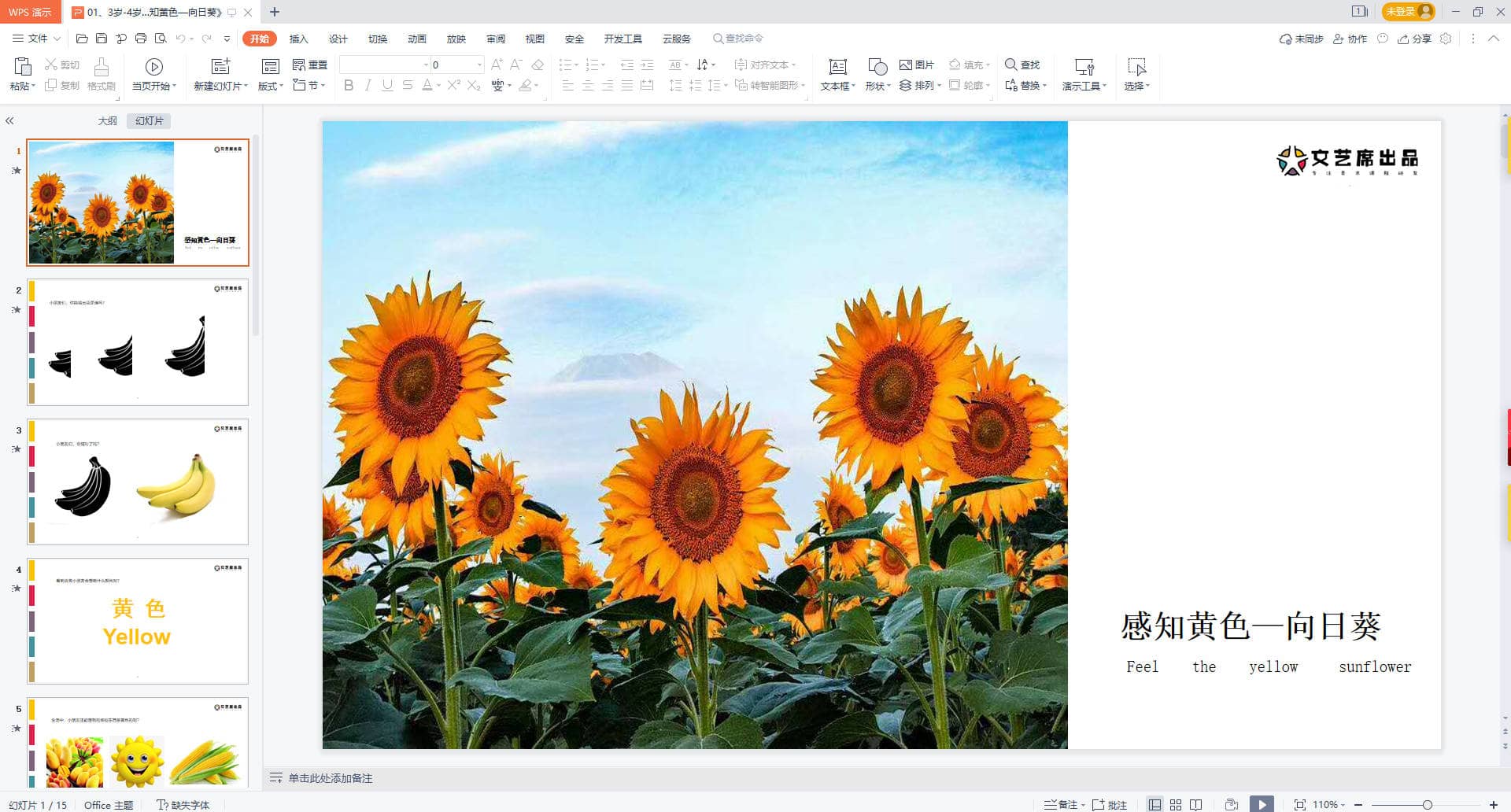This screenshot has height=812, width=1511.
Task: Open the 动画 ribbon tab
Action: [x=417, y=39]
